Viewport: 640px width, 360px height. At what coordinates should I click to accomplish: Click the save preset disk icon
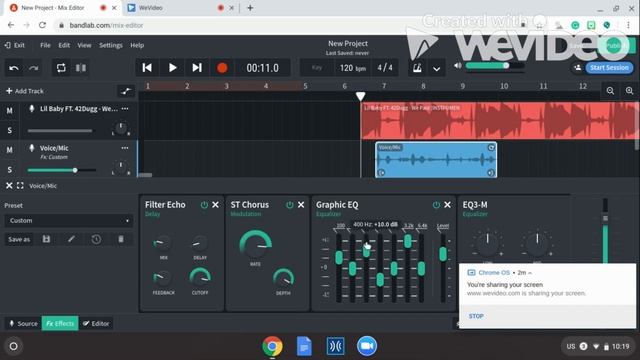pos(46,239)
